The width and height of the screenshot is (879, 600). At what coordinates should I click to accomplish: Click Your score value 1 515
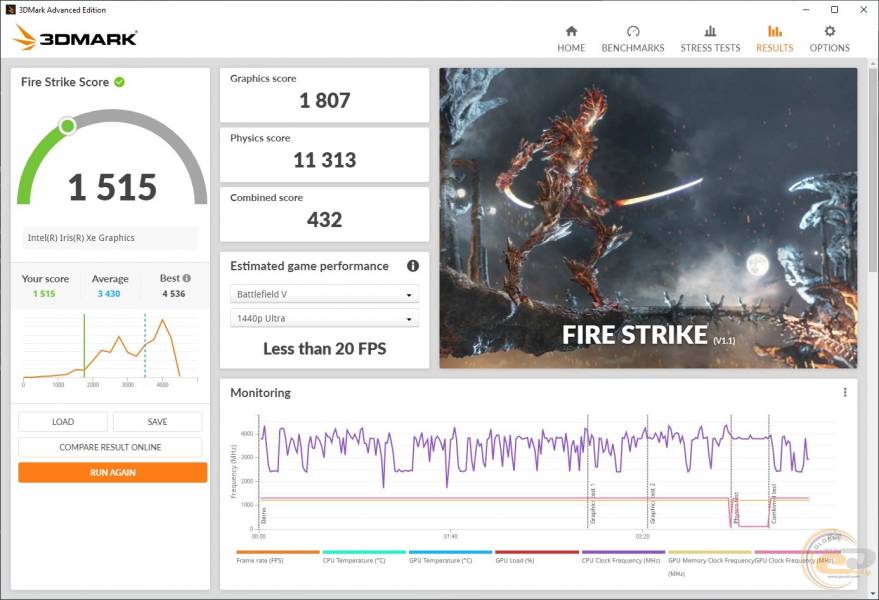[x=44, y=293]
